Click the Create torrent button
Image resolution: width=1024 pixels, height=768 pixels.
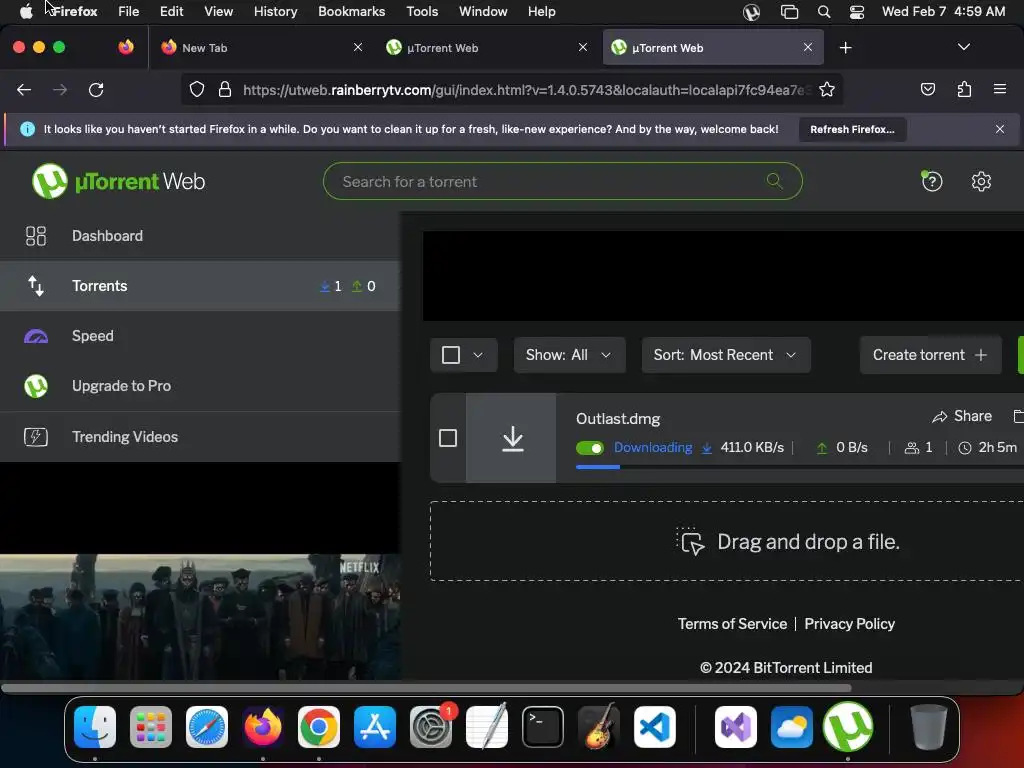tap(930, 355)
